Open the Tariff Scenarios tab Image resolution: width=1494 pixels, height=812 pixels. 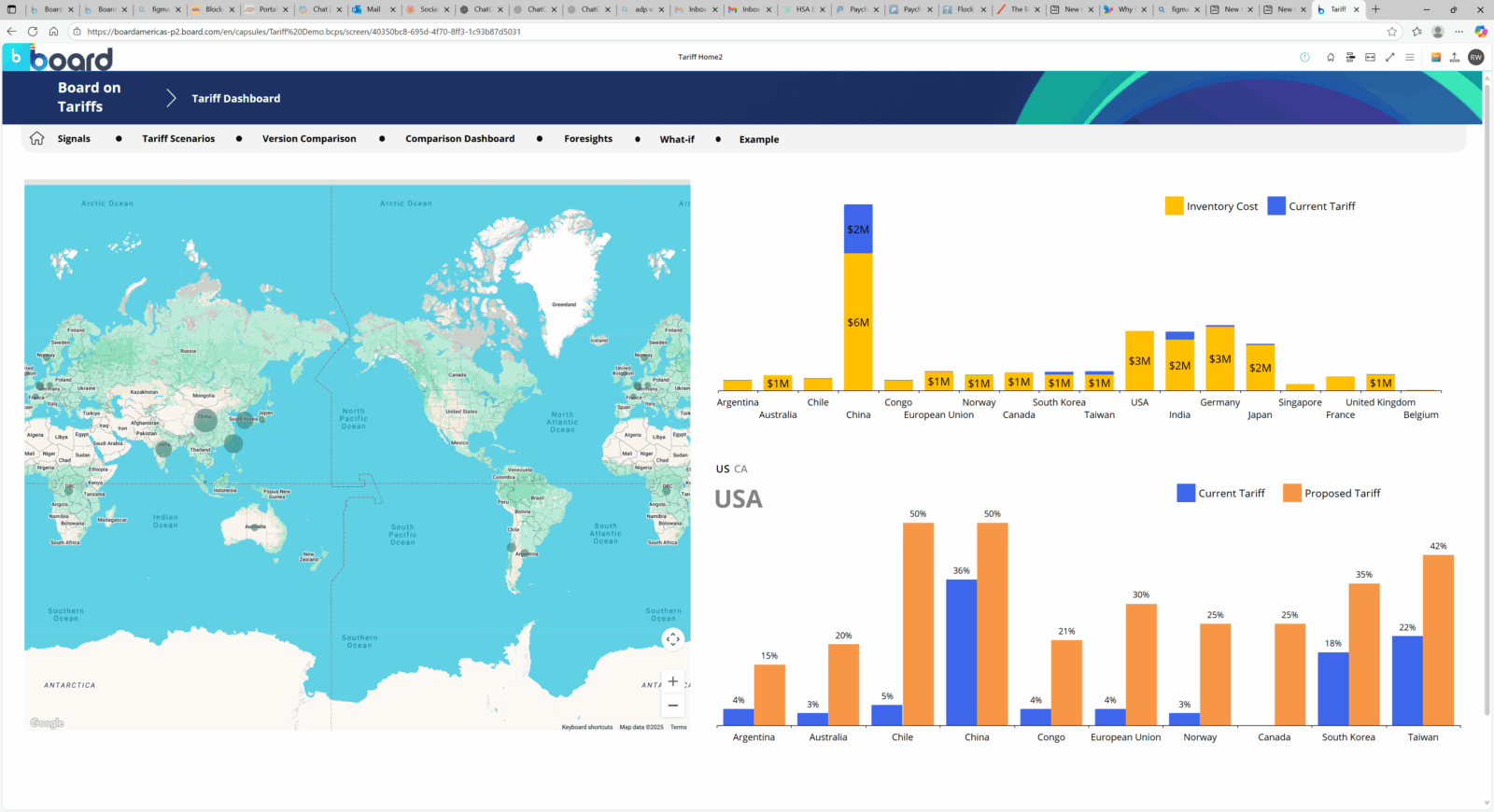(178, 139)
